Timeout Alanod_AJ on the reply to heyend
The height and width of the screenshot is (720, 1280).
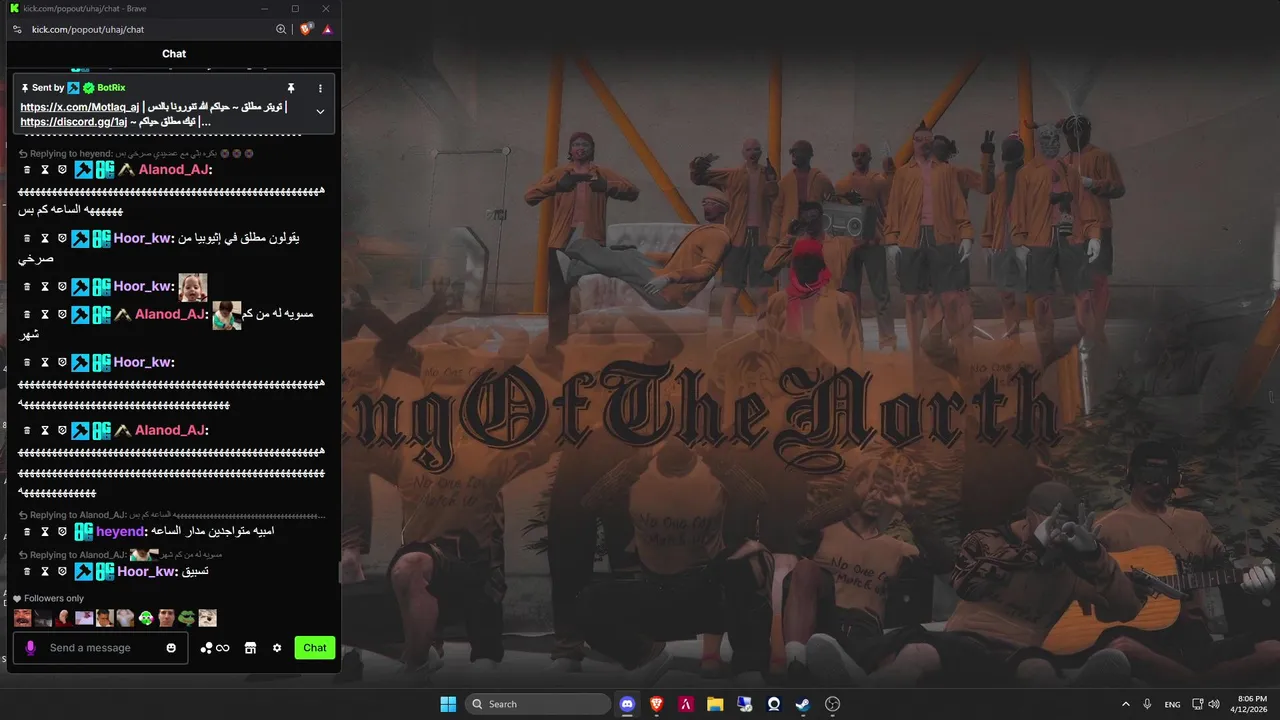click(x=45, y=170)
